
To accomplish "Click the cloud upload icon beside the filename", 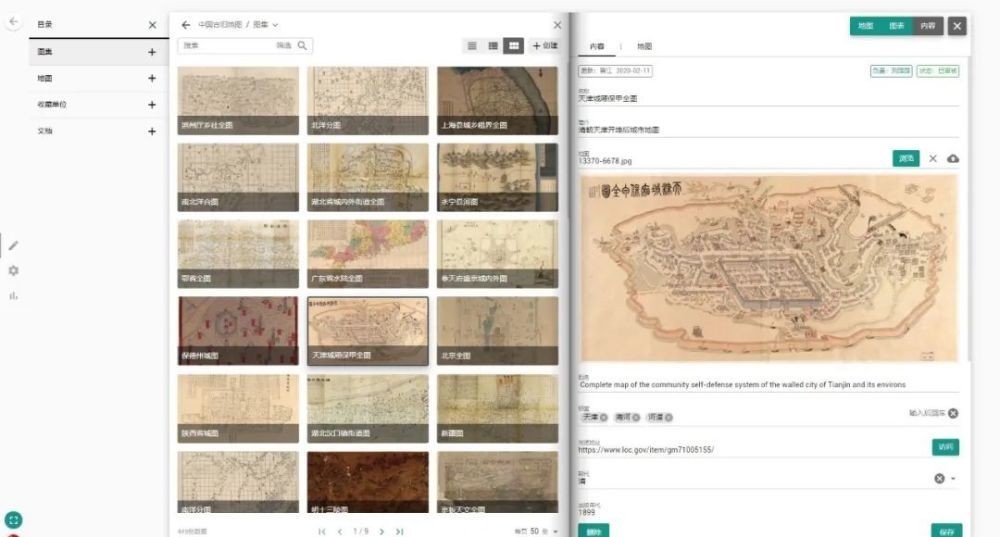I will (952, 159).
